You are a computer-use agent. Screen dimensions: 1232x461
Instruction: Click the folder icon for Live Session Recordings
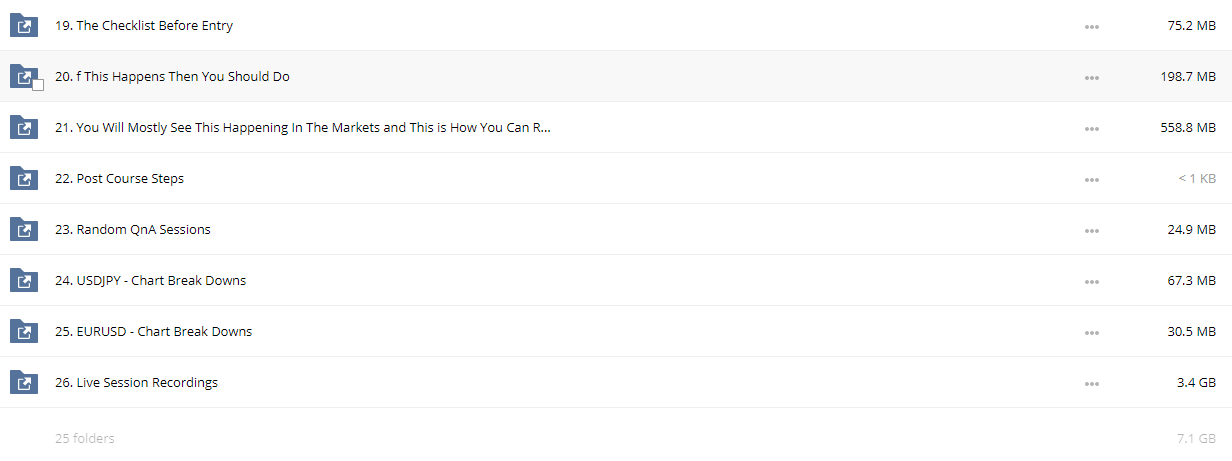pos(24,383)
